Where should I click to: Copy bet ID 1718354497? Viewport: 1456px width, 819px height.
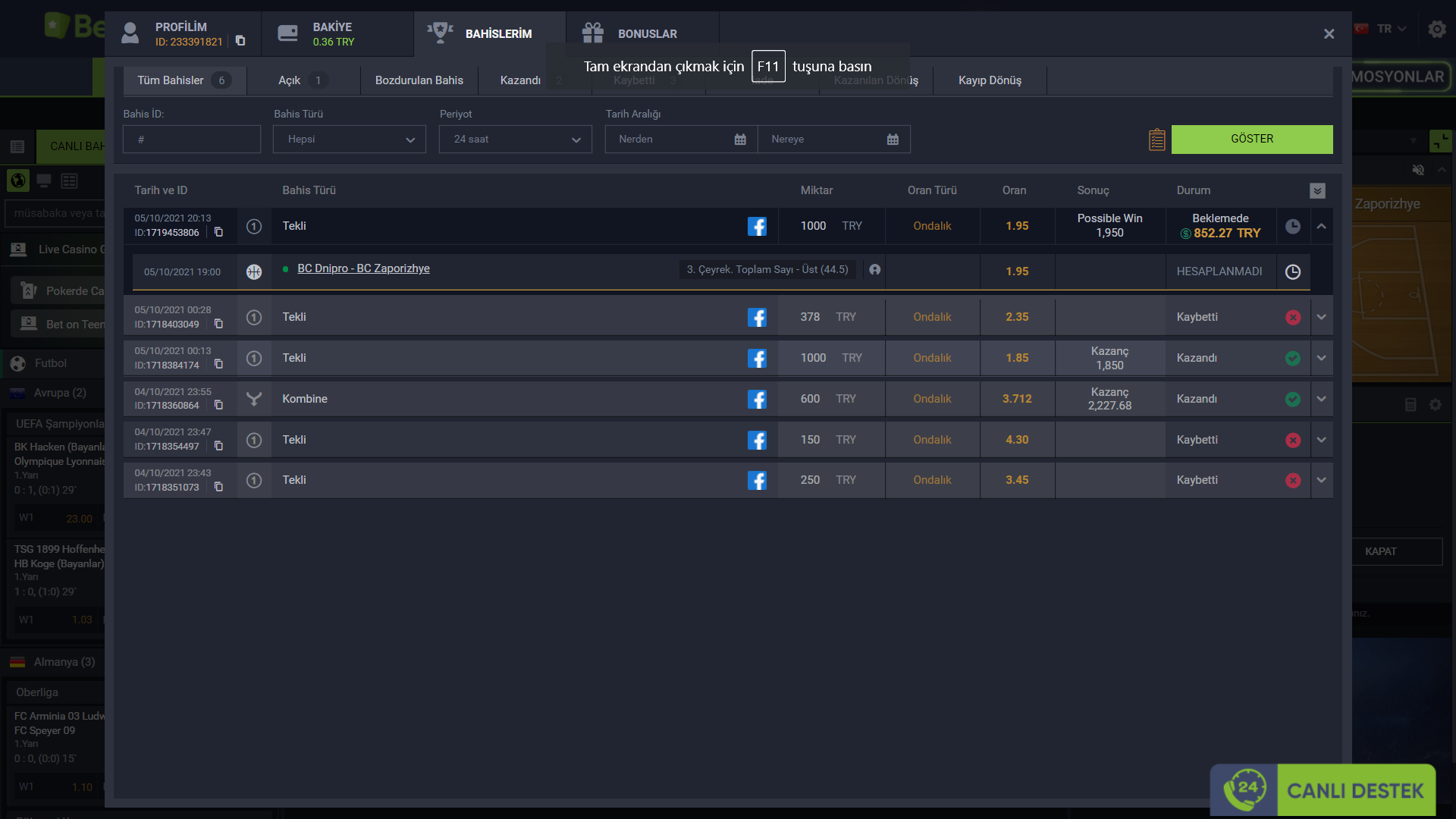(x=218, y=446)
